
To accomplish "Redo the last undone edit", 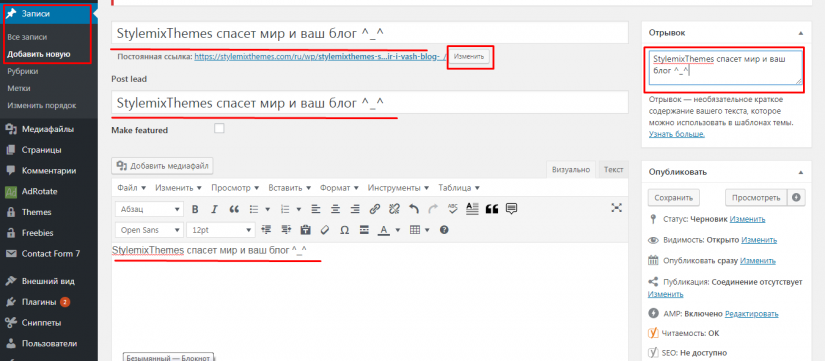I will click(433, 209).
